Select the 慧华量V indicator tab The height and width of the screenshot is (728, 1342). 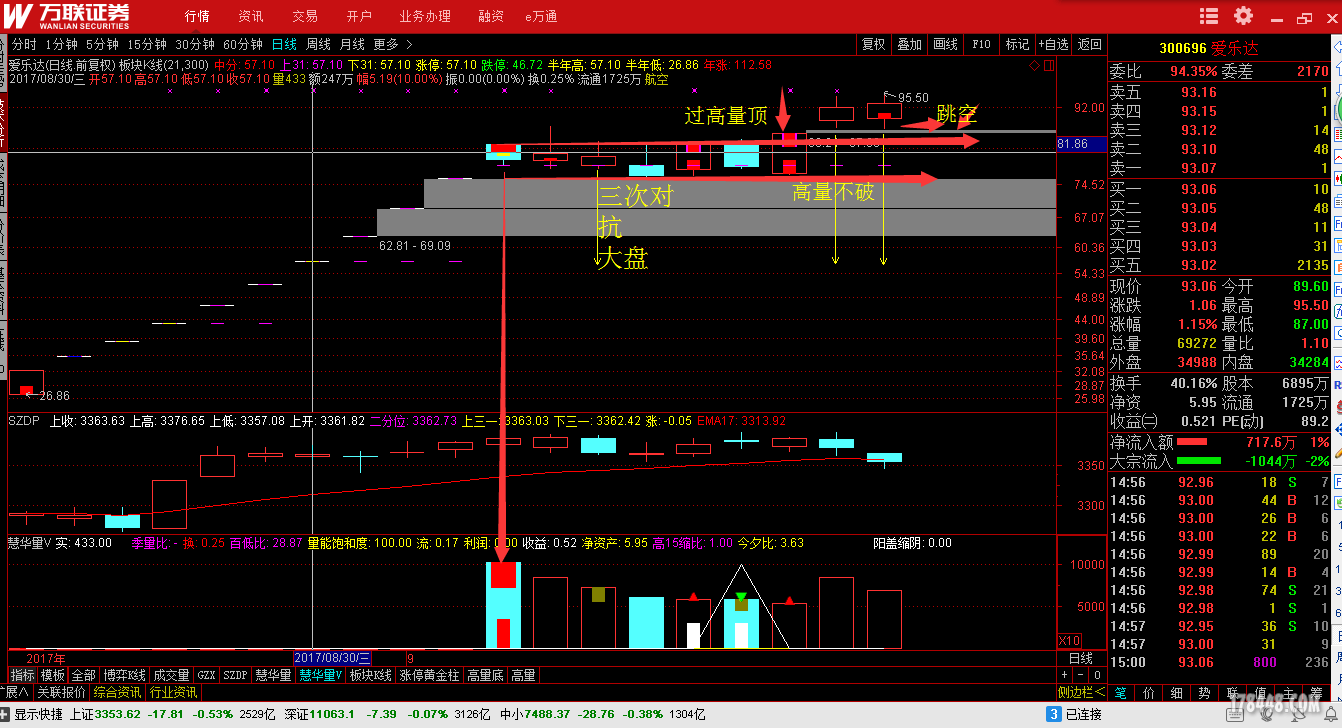[320, 676]
